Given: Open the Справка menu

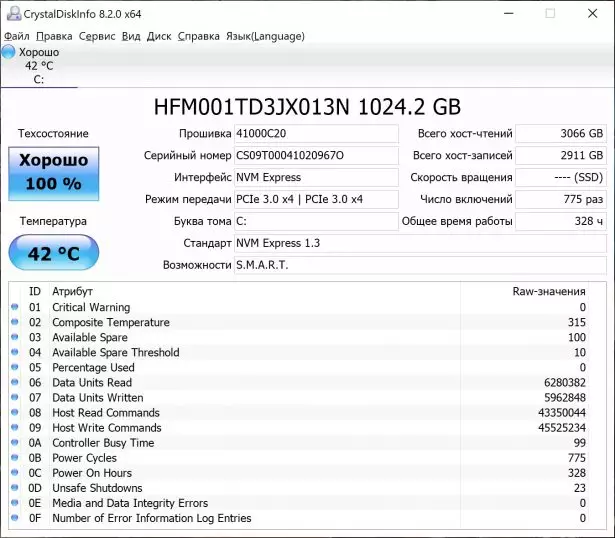Looking at the screenshot, I should pyautogui.click(x=199, y=36).
